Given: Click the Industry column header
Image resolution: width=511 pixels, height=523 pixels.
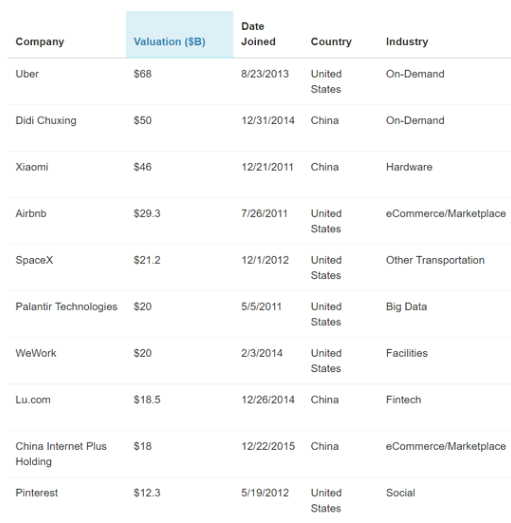Looking at the screenshot, I should click(x=407, y=42).
